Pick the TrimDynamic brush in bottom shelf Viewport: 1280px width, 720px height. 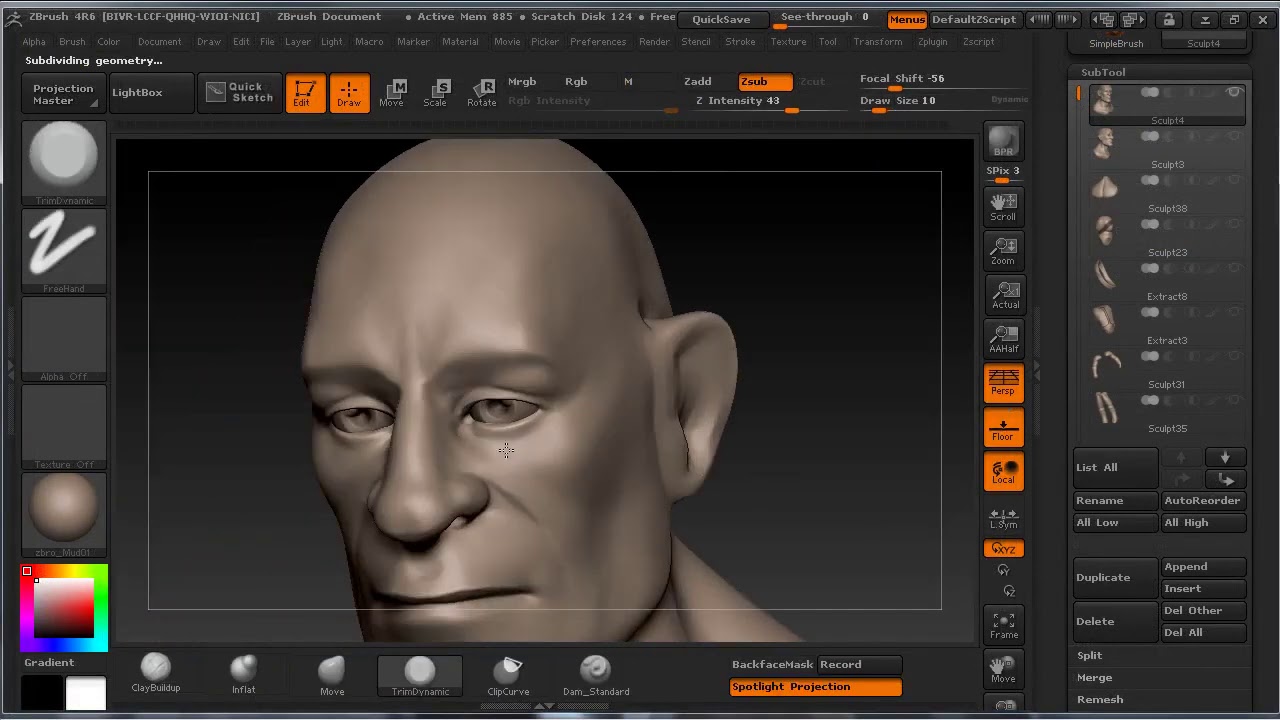[x=420, y=676]
